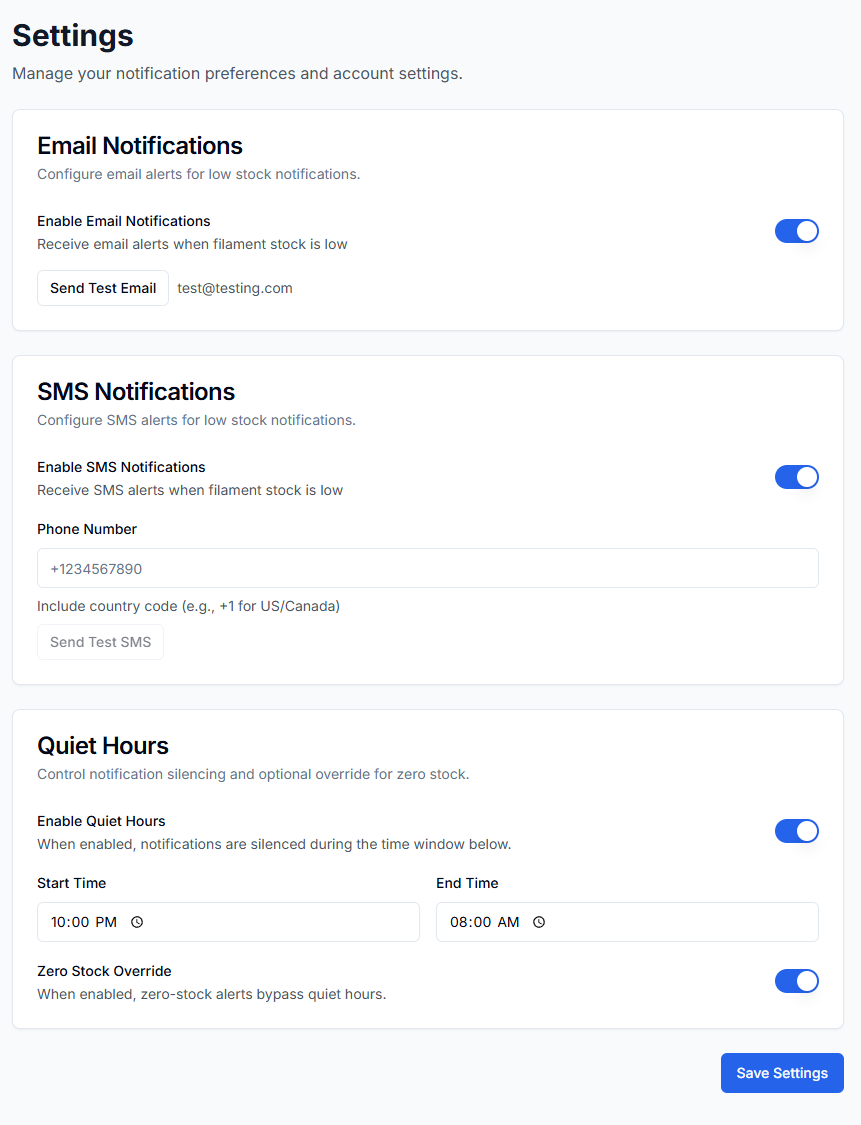Click the Send Test Email button
This screenshot has width=861, height=1125.
pyautogui.click(x=103, y=288)
